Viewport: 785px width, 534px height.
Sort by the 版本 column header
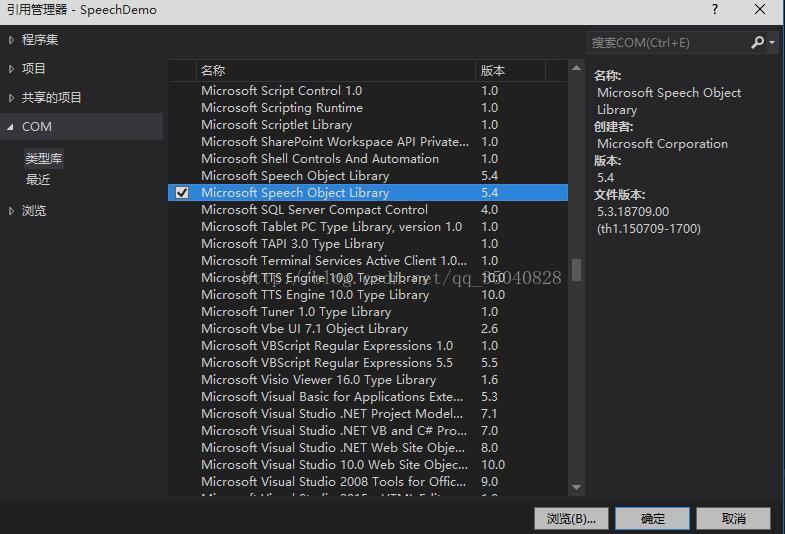click(x=510, y=71)
